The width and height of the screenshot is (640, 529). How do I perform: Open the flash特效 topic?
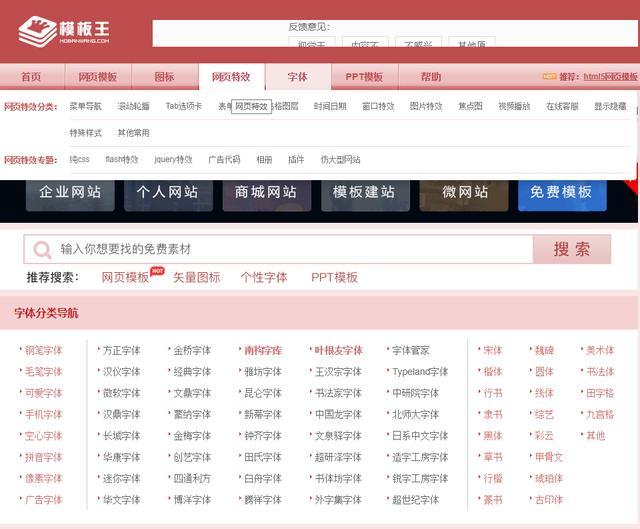pos(122,160)
